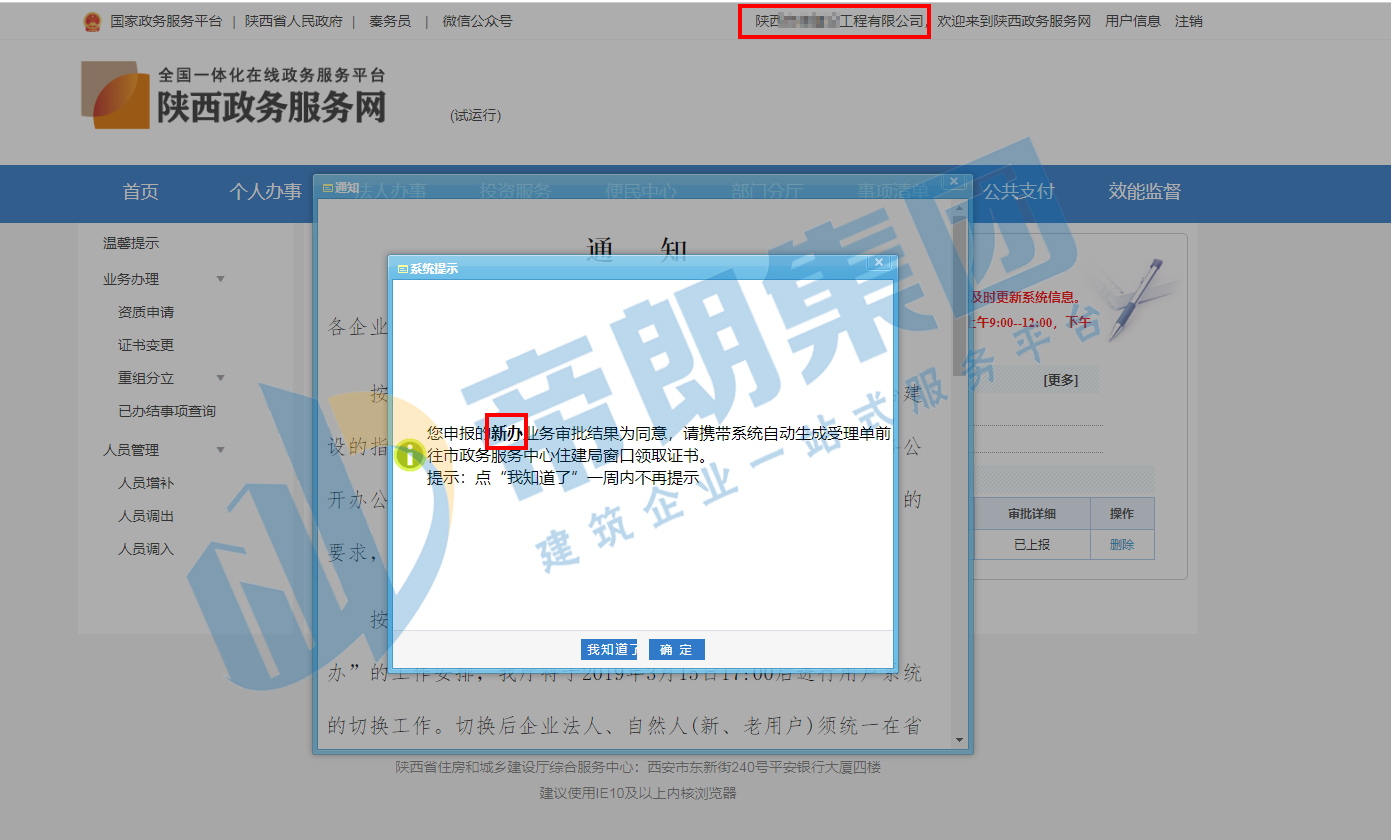Open 国家政务服务平台 link
The height and width of the screenshot is (840, 1391).
point(166,21)
